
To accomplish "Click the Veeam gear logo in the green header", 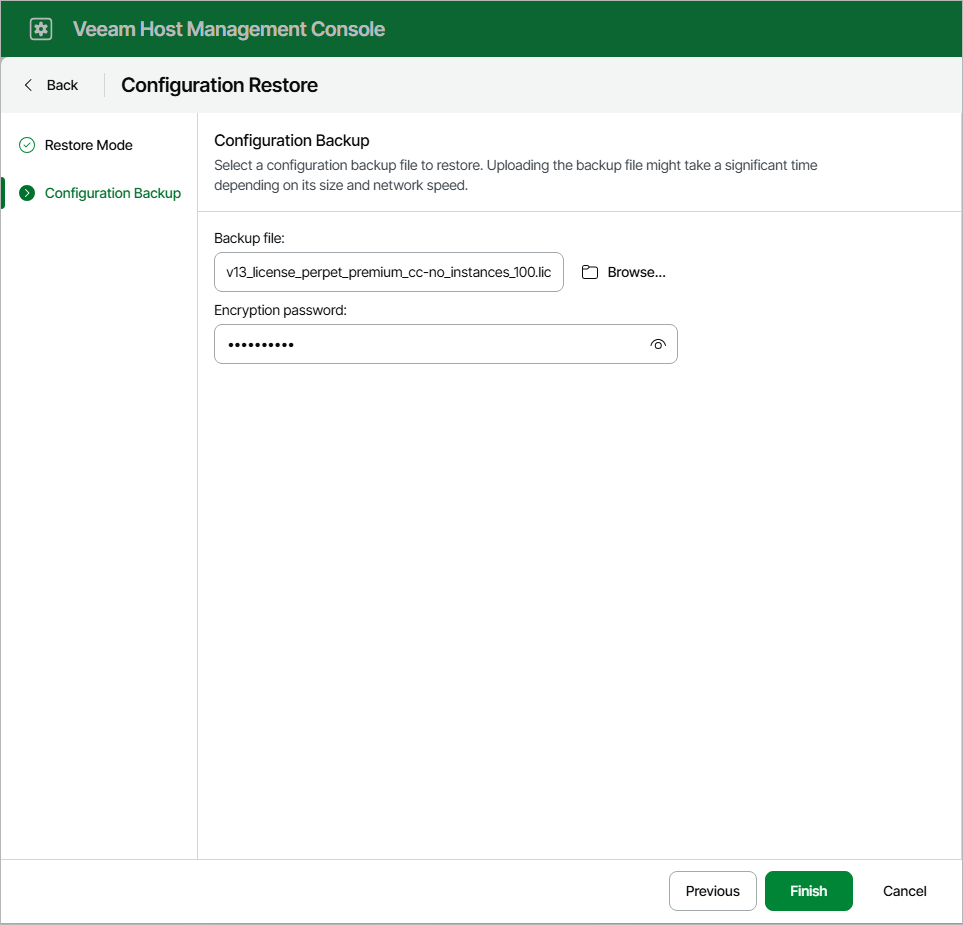I will click(40, 28).
